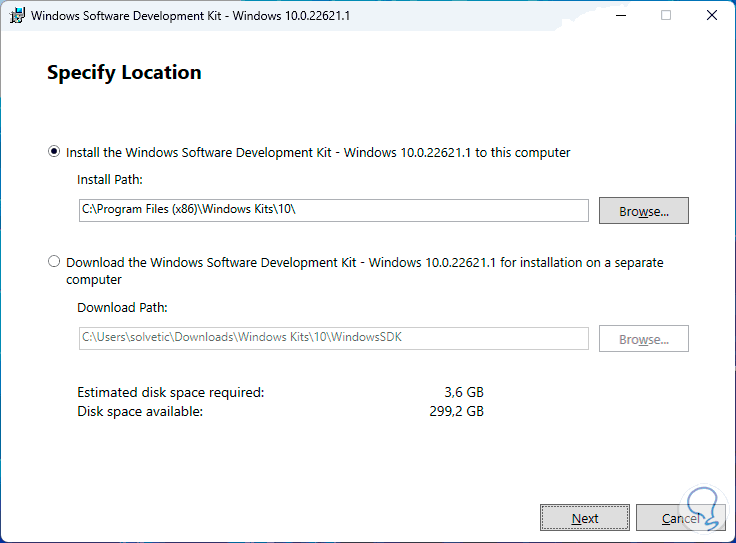Image resolution: width=736 pixels, height=543 pixels.
Task: Click the Download Path text field
Action: click(x=333, y=338)
